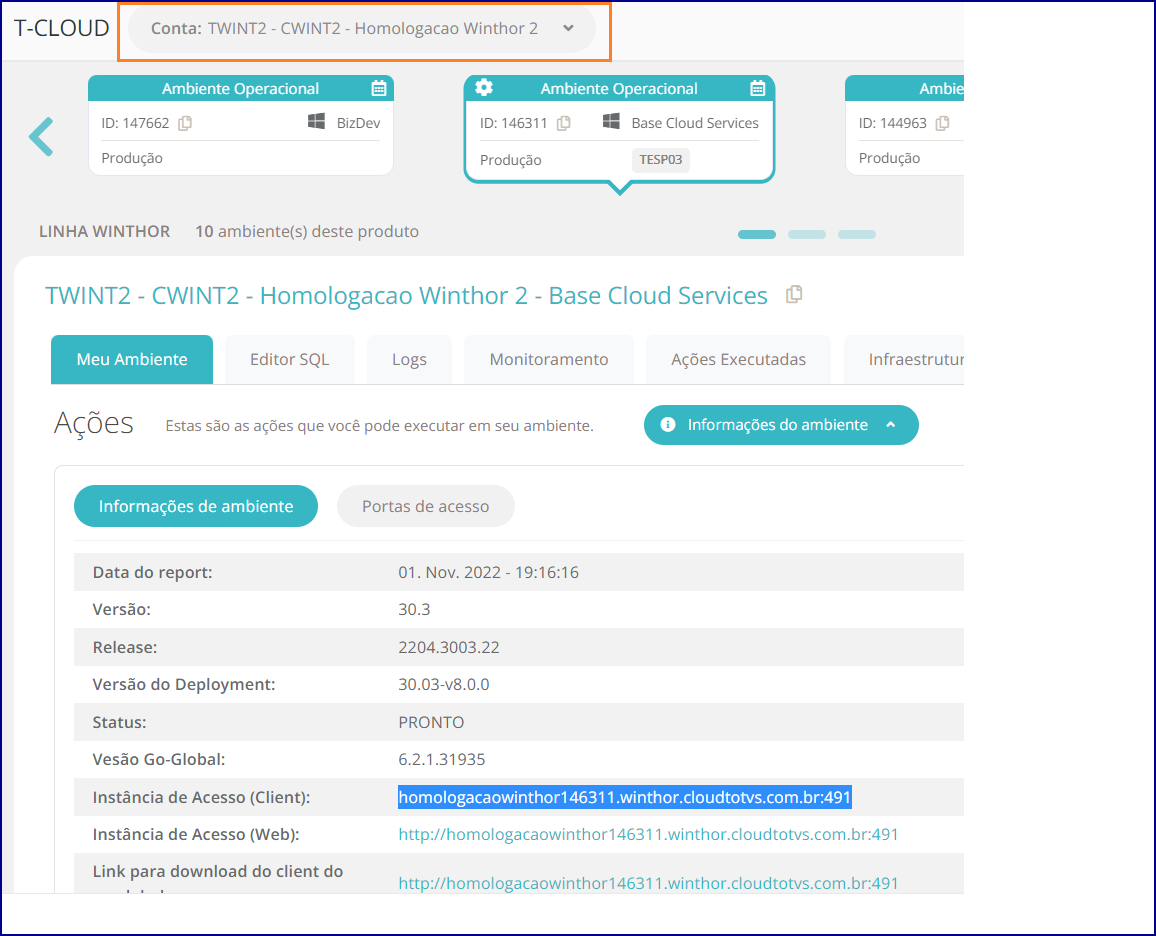Copy ID 146311 using the copy icon
This screenshot has width=1156, height=936.
click(562, 122)
